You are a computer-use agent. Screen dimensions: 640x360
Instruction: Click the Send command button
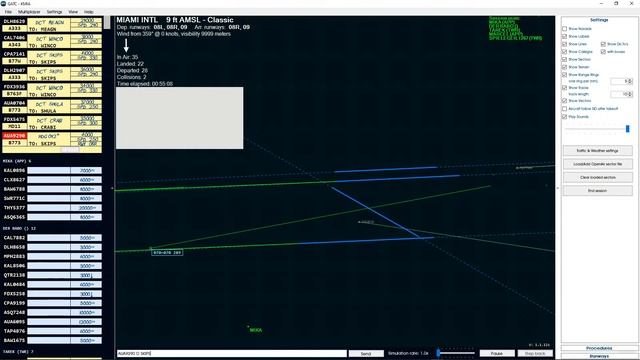366,353
